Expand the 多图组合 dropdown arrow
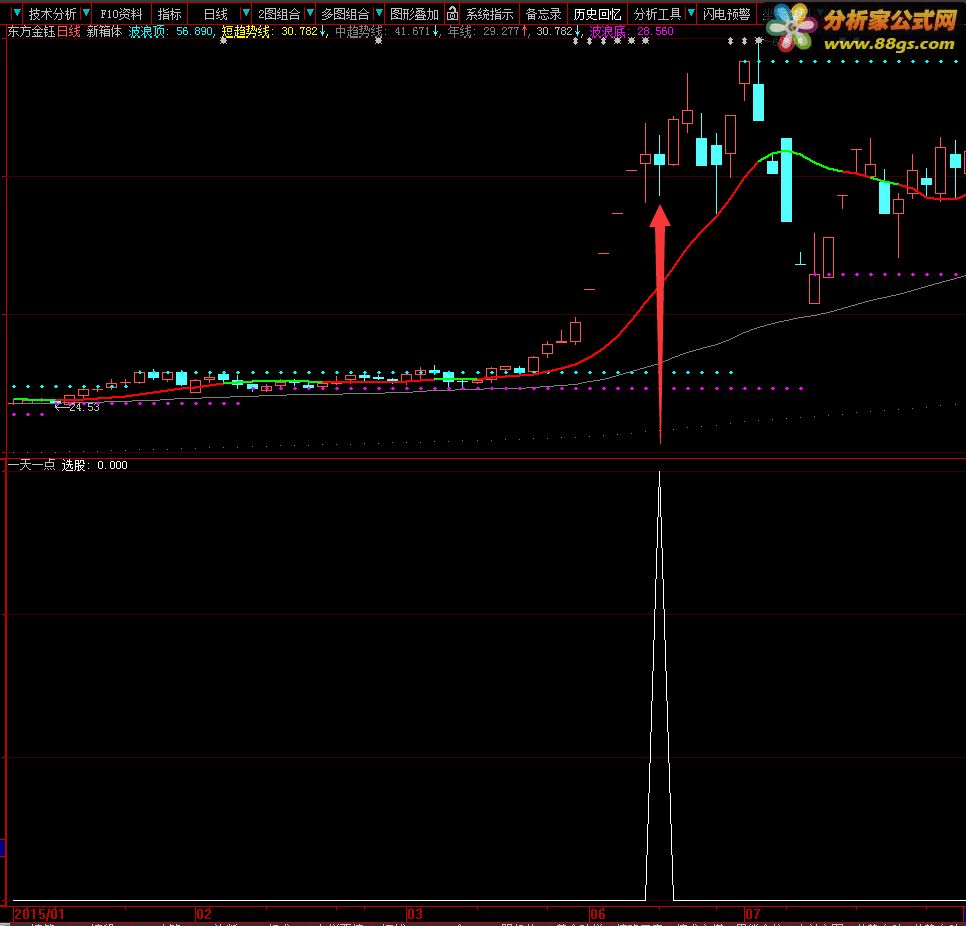The width and height of the screenshot is (966, 926). [x=379, y=13]
